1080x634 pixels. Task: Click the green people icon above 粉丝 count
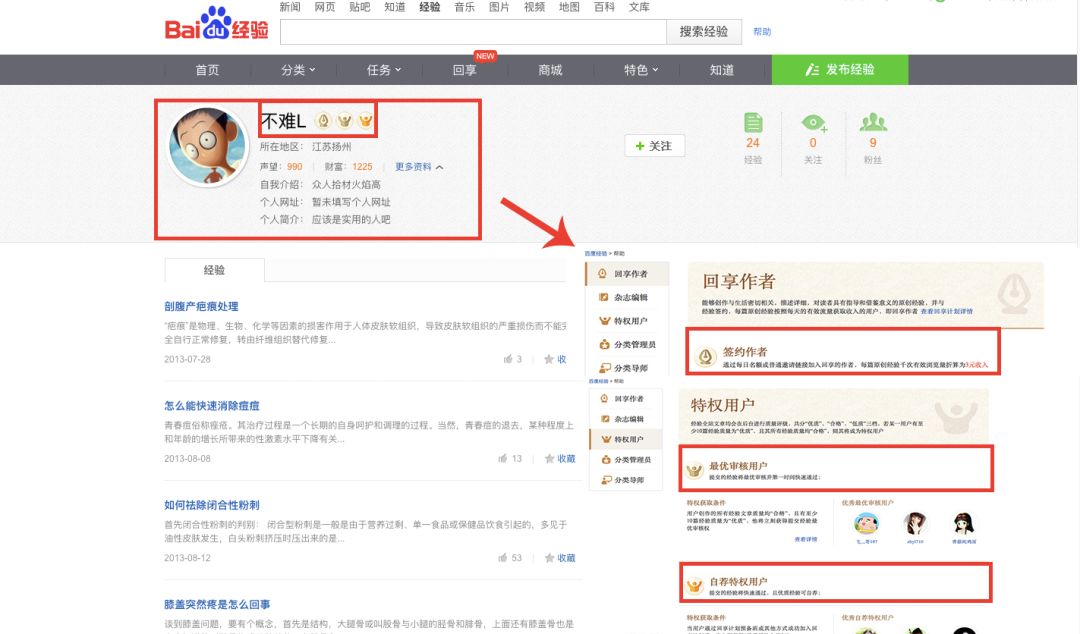[873, 124]
